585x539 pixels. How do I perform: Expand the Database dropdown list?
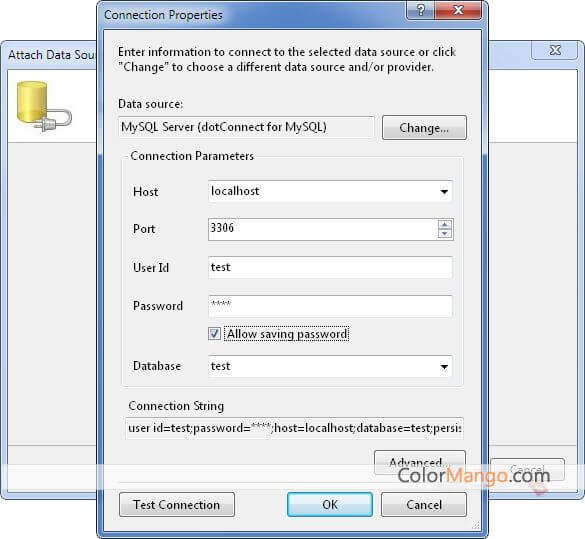tap(444, 366)
